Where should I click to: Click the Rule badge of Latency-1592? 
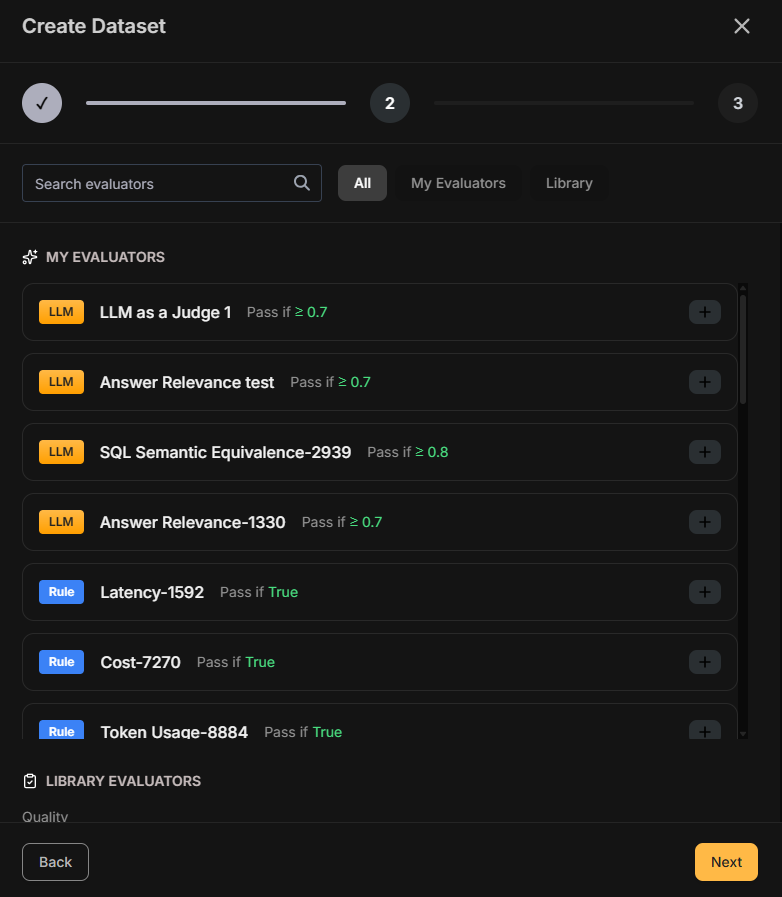pyautogui.click(x=61, y=592)
